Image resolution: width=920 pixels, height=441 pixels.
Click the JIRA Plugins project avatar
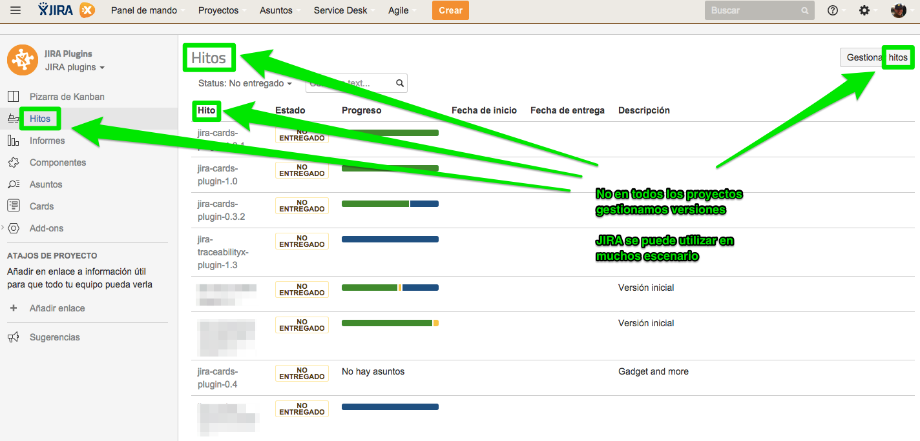tap(22, 59)
